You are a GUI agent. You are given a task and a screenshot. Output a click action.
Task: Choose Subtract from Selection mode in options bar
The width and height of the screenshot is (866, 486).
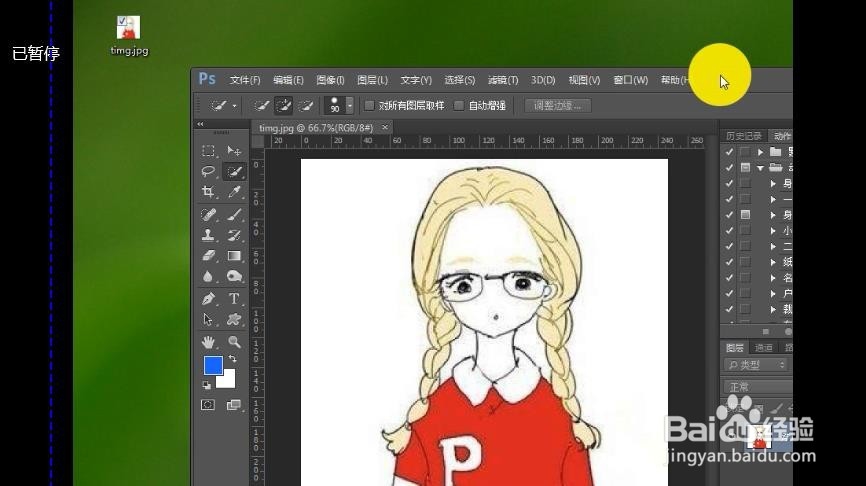click(306, 105)
